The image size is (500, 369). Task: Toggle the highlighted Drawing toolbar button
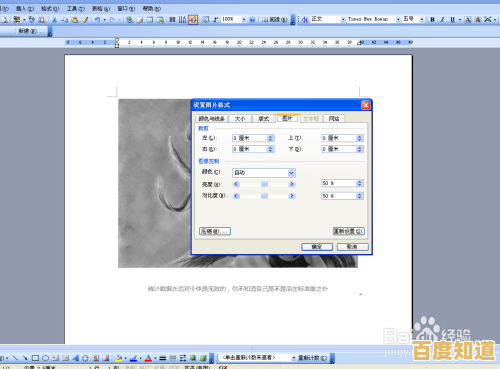(x=193, y=20)
